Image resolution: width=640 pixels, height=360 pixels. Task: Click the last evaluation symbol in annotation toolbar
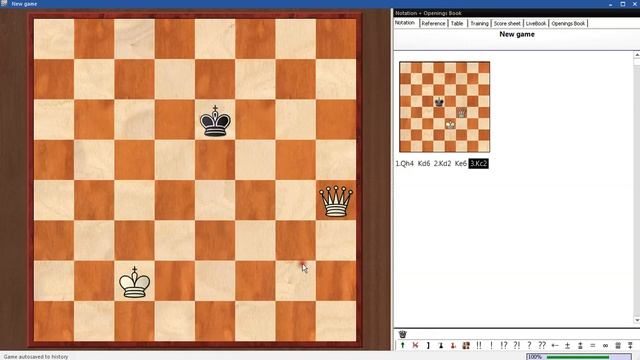pyautogui.click(x=631, y=345)
